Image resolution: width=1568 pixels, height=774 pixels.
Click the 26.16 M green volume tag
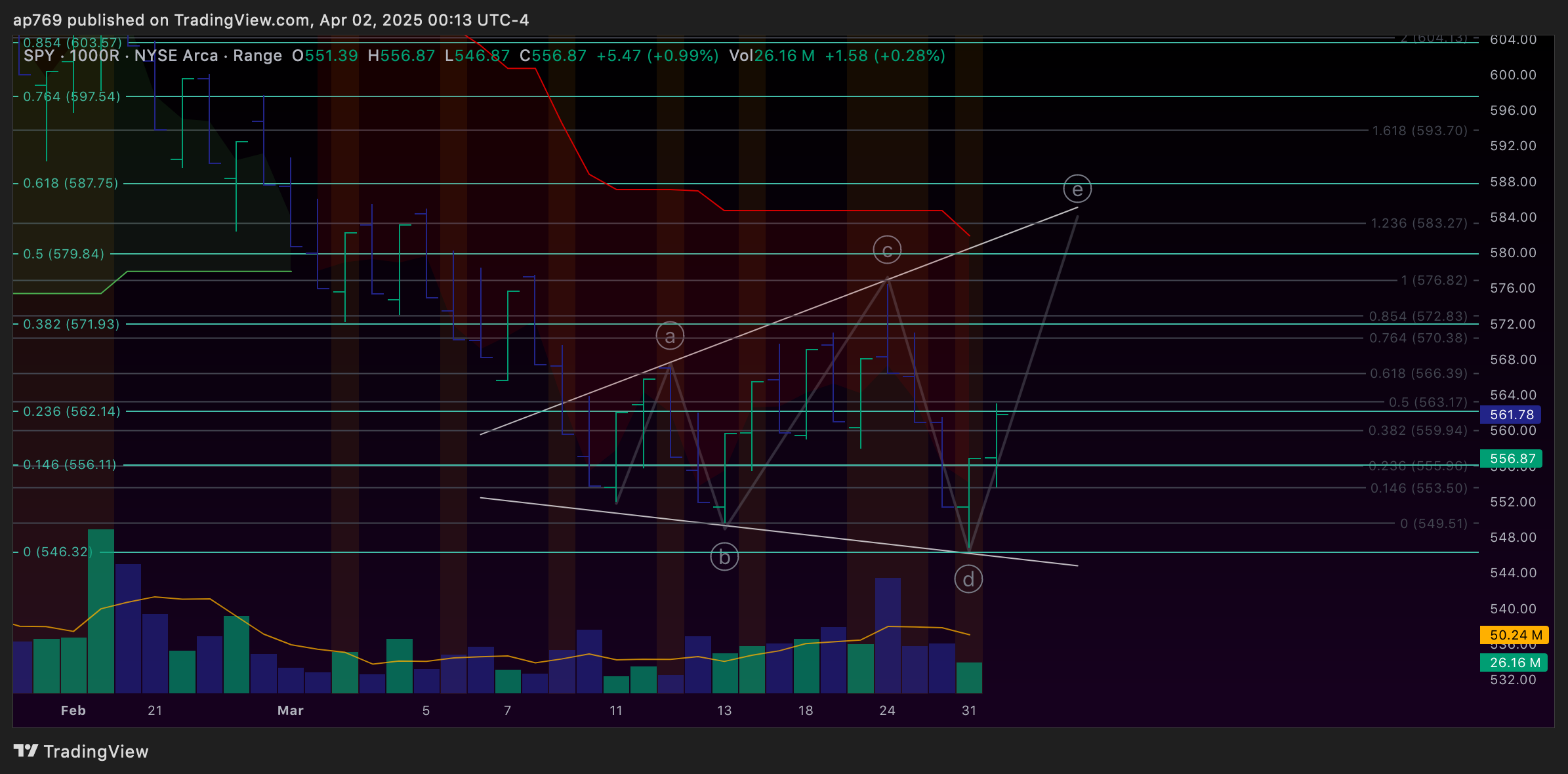(1514, 662)
